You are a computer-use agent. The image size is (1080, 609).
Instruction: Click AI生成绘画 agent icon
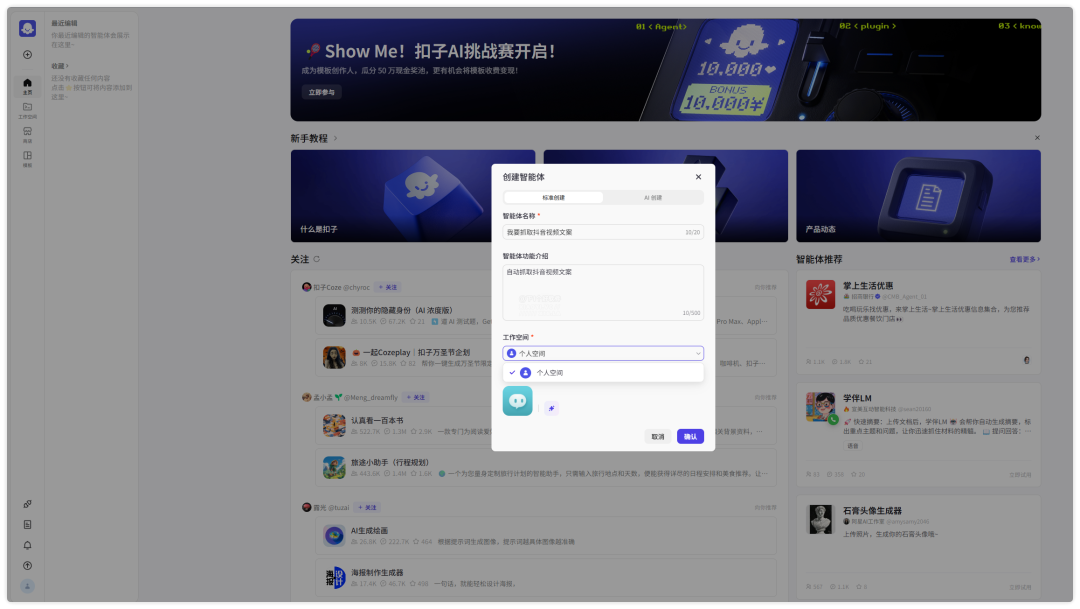tap(334, 536)
